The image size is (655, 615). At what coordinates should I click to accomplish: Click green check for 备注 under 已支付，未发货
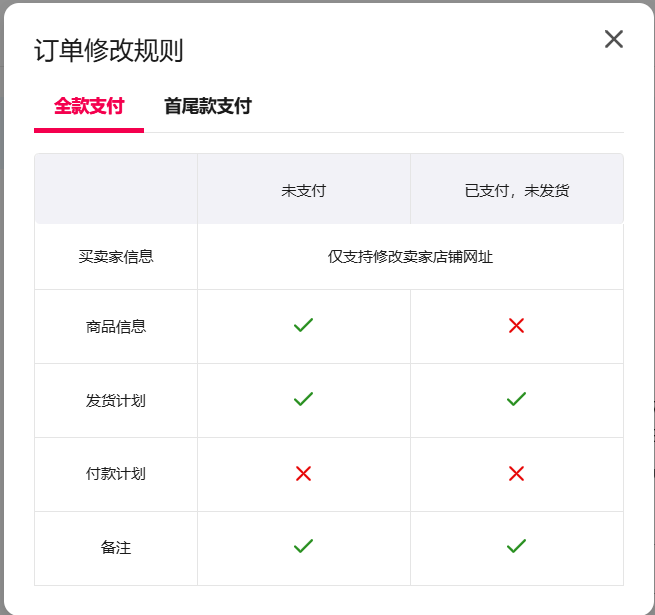pos(516,546)
